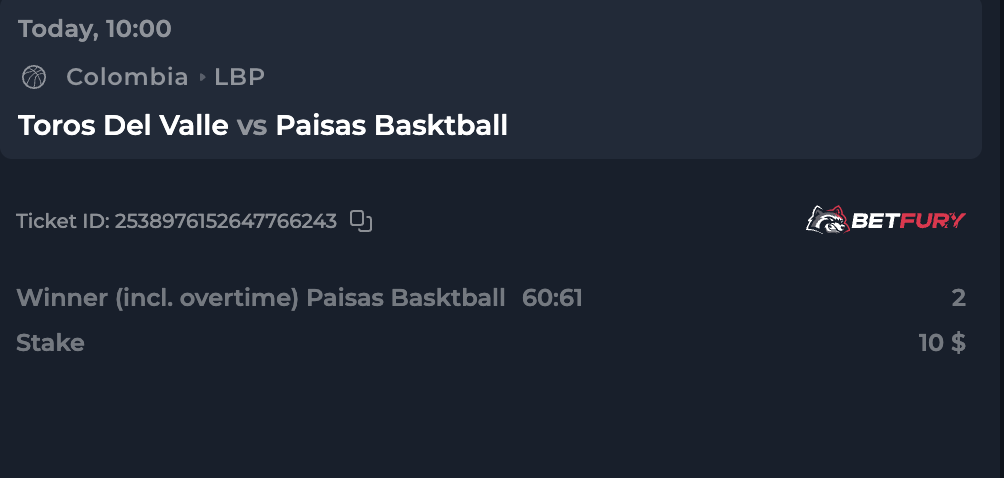Click the Ticket ID number text
This screenshot has height=478, width=1004.
(x=225, y=221)
